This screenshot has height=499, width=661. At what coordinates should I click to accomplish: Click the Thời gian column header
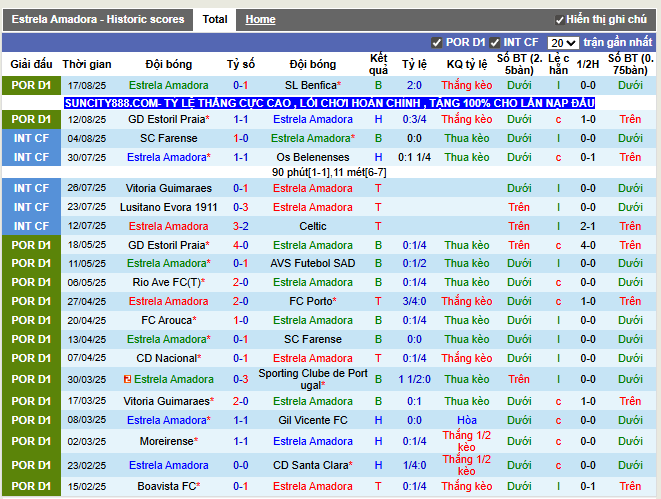pos(87,64)
